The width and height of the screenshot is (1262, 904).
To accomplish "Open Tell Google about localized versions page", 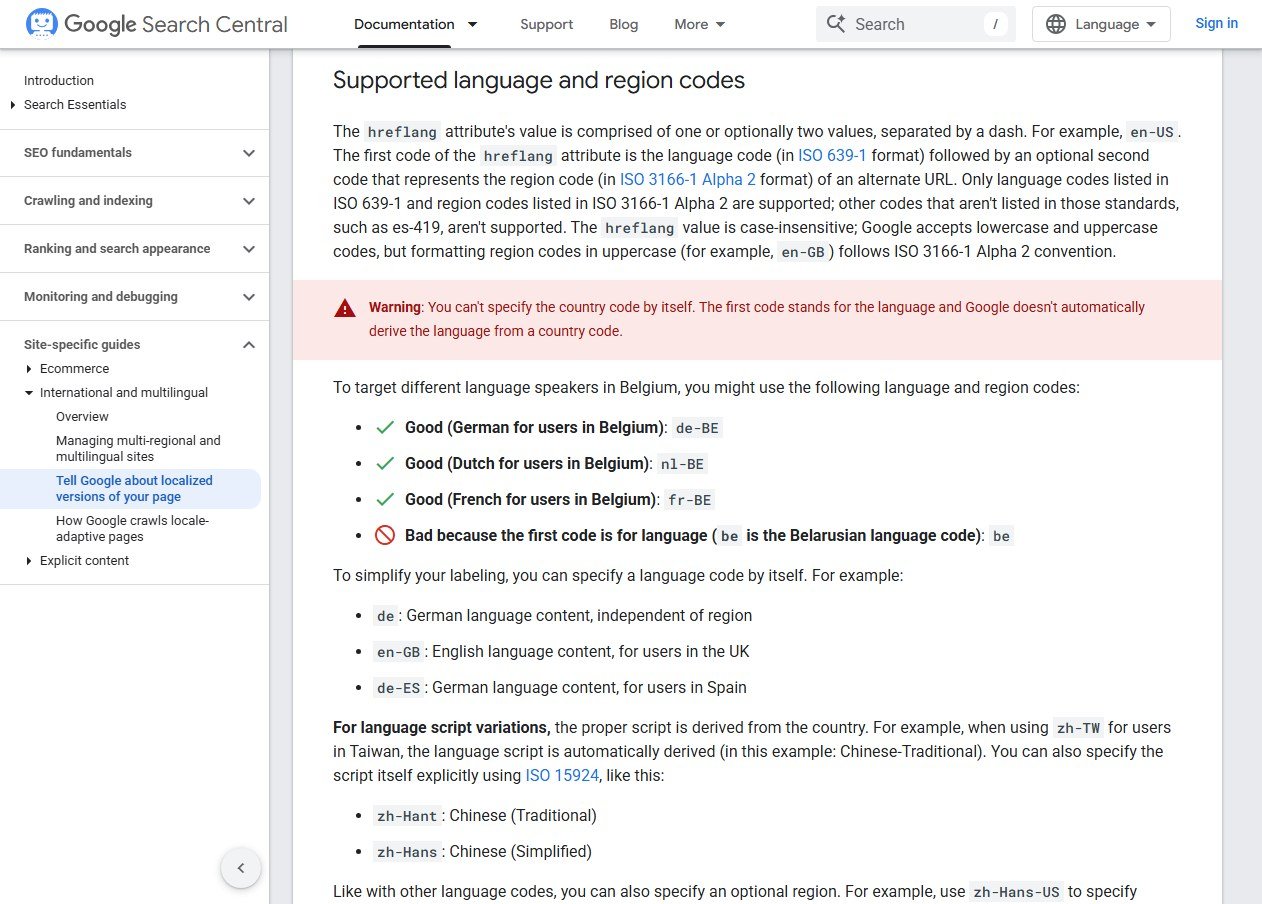I will click(134, 489).
